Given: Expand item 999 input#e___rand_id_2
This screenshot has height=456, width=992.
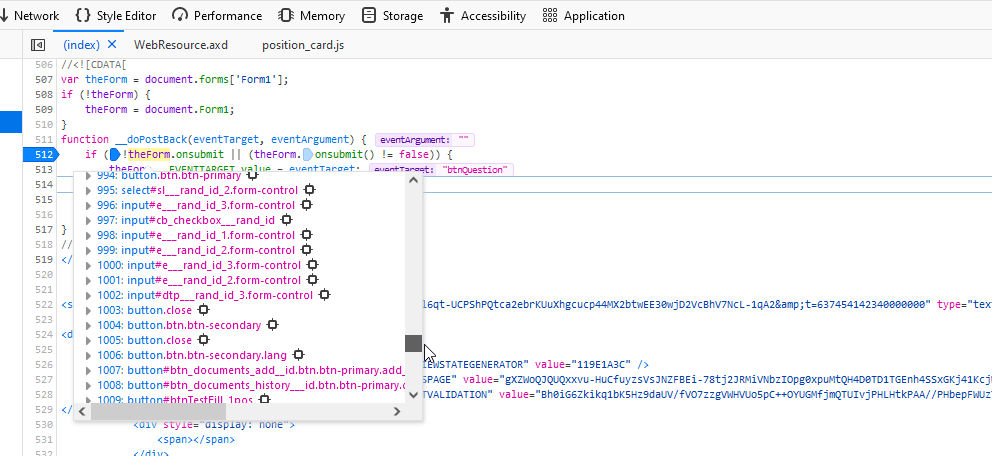Looking at the screenshot, I should (x=89, y=250).
